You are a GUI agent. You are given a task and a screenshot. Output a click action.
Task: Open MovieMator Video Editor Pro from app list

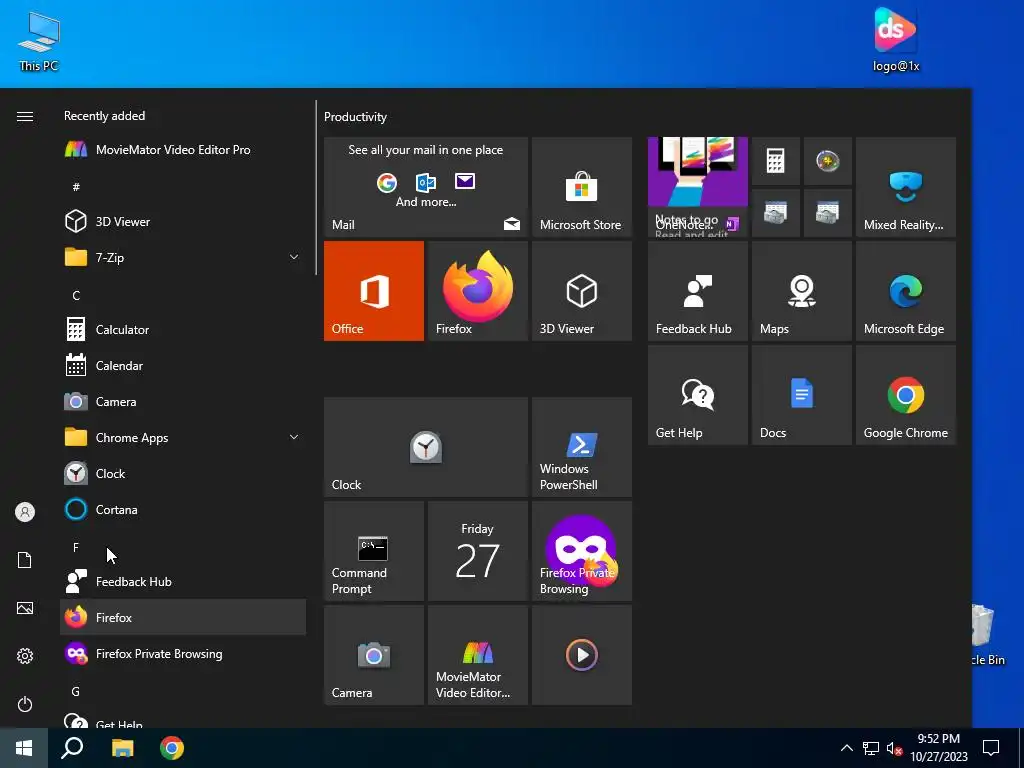(183, 150)
